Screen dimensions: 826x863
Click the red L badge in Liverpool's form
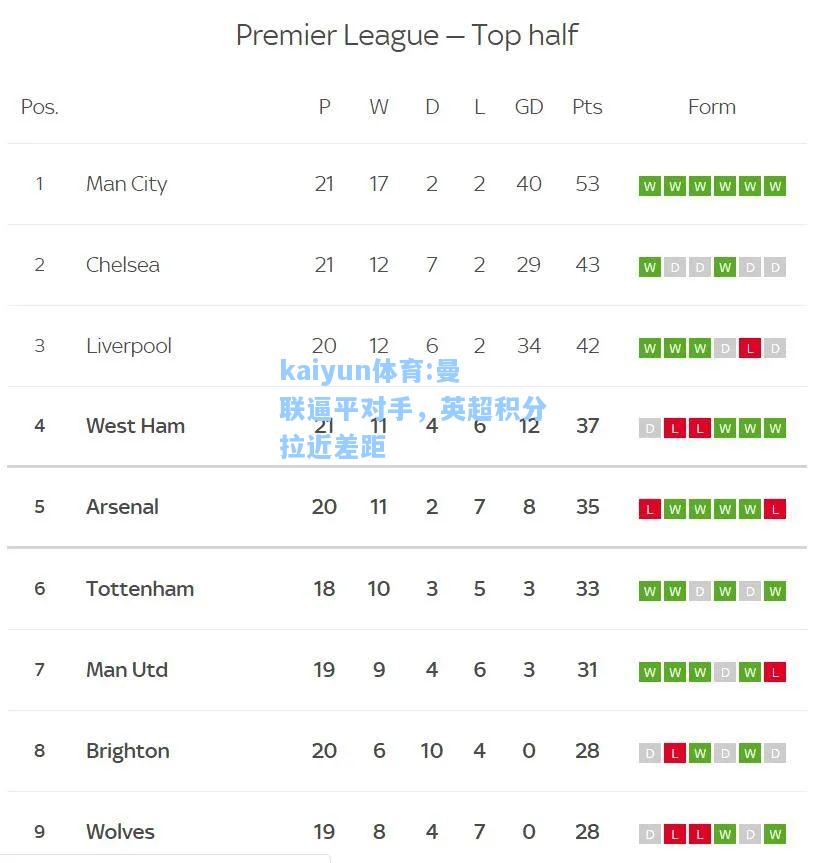tap(750, 348)
